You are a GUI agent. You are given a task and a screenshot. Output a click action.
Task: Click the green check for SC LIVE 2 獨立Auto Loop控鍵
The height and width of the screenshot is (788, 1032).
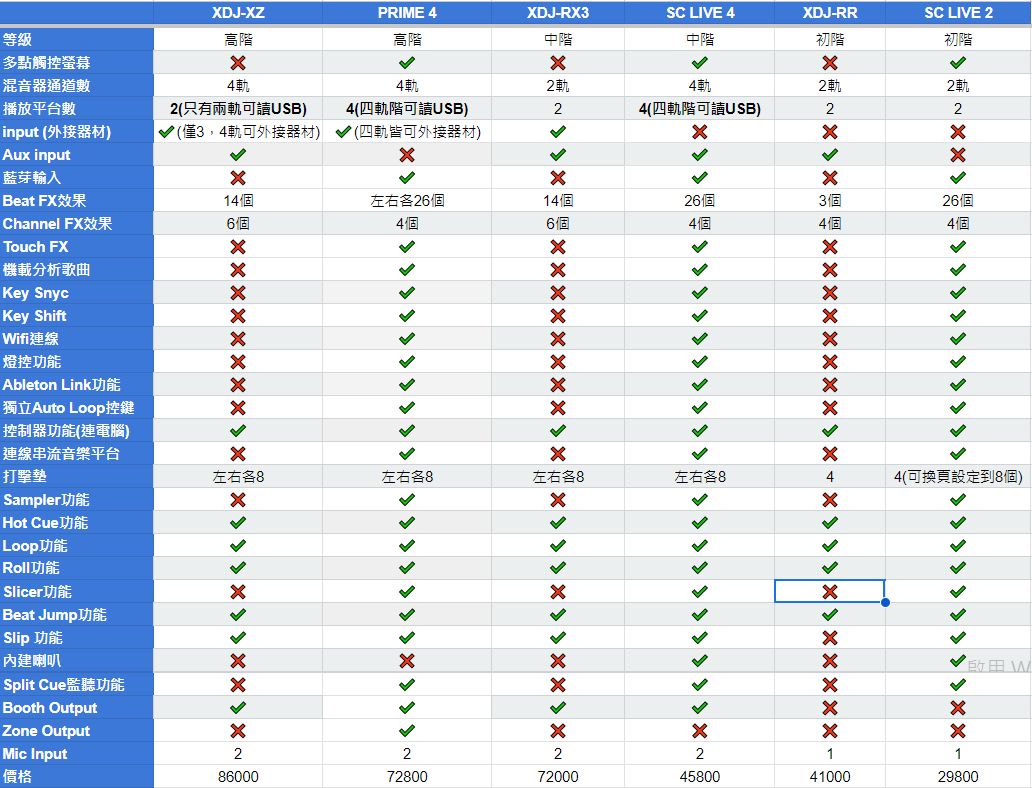pos(958,407)
